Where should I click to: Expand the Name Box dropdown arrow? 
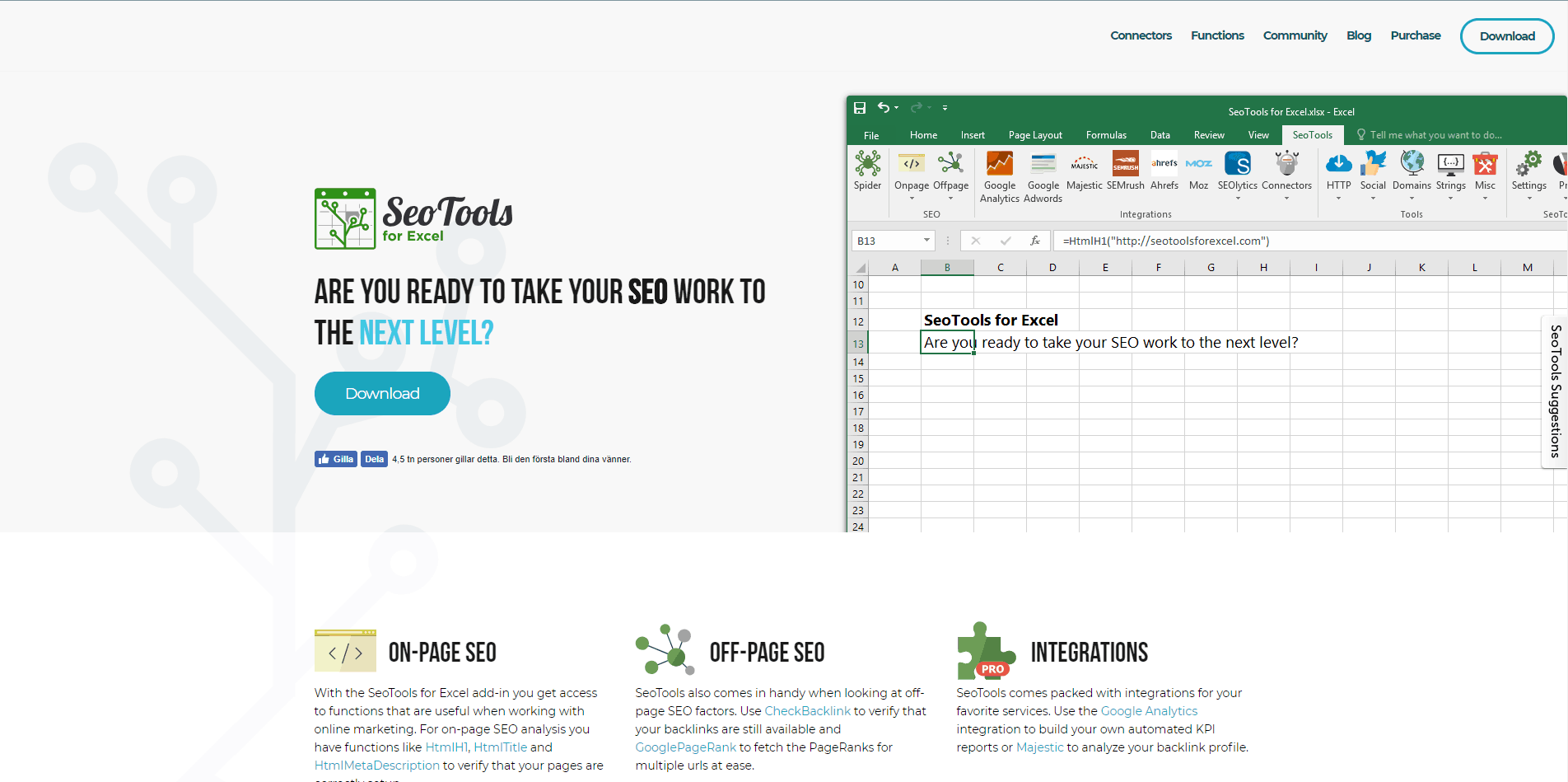coord(926,241)
